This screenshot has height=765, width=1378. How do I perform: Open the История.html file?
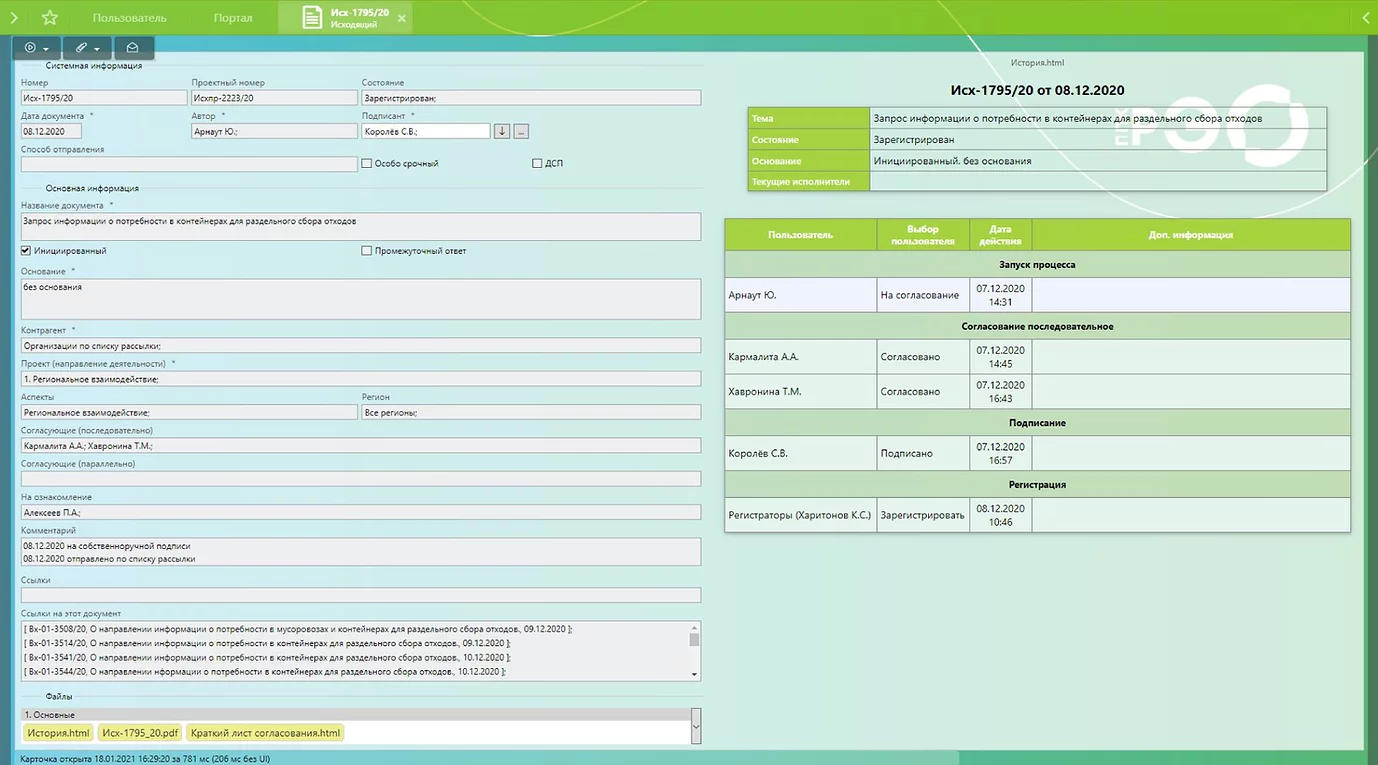[x=58, y=733]
